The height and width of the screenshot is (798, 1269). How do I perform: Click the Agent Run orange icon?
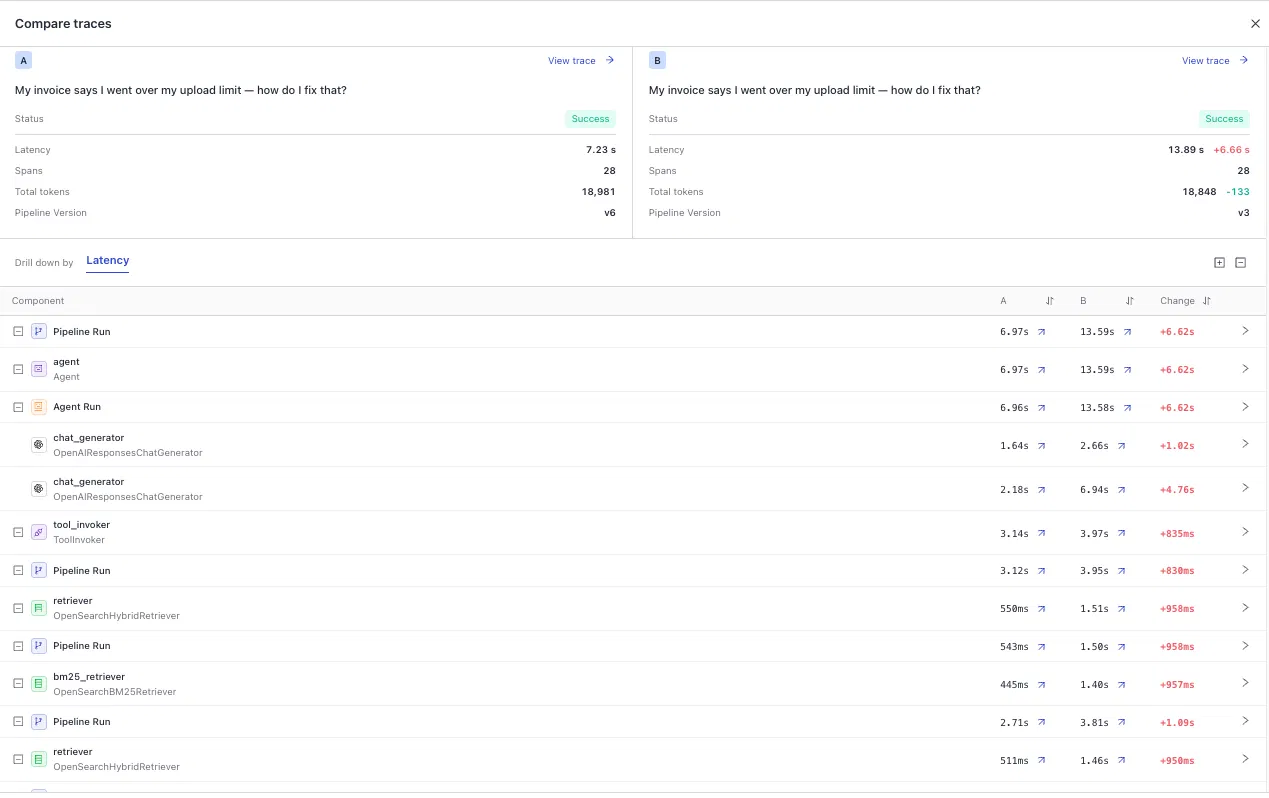pos(39,407)
